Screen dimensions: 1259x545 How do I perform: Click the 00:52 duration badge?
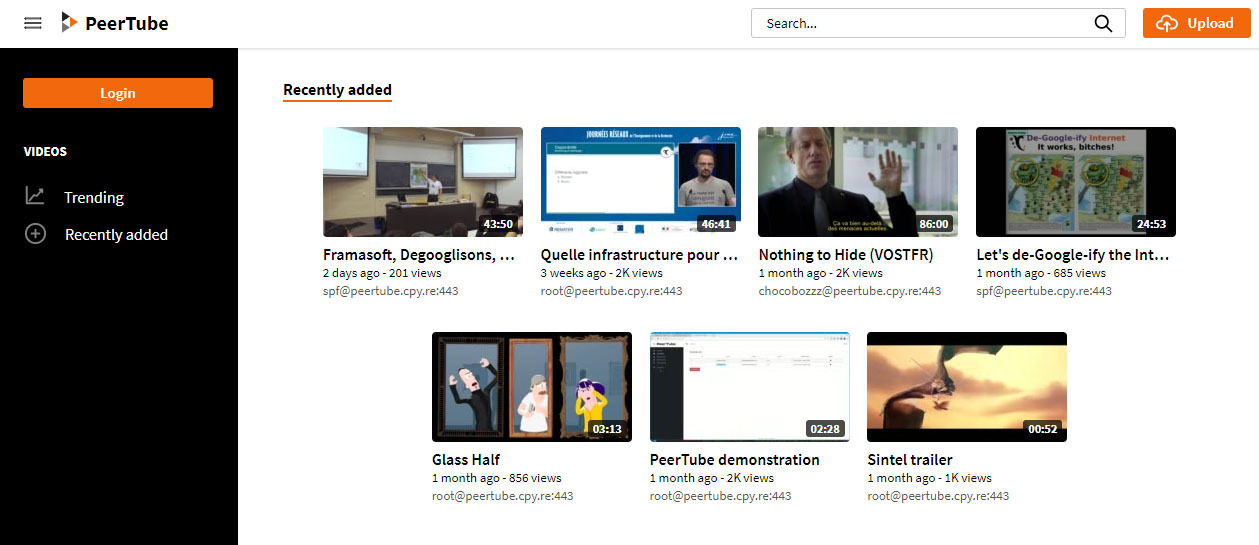1042,429
